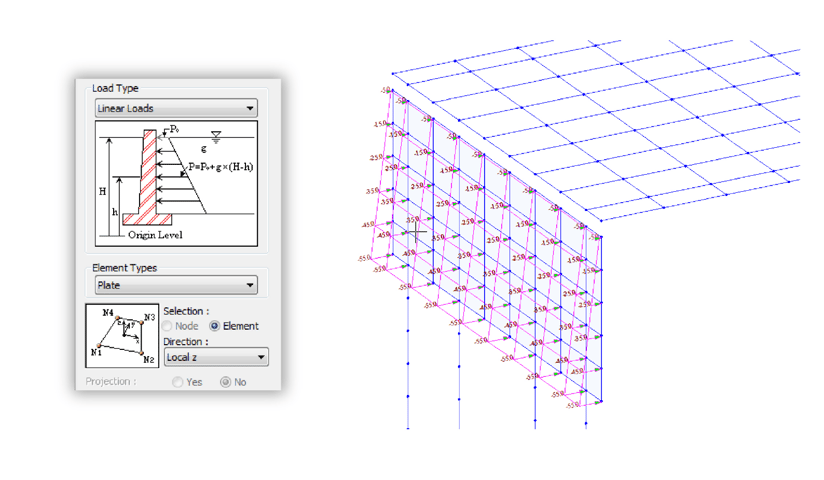Open the Direction dropdown showing Local z
824x480 pixels.
[x=216, y=357]
